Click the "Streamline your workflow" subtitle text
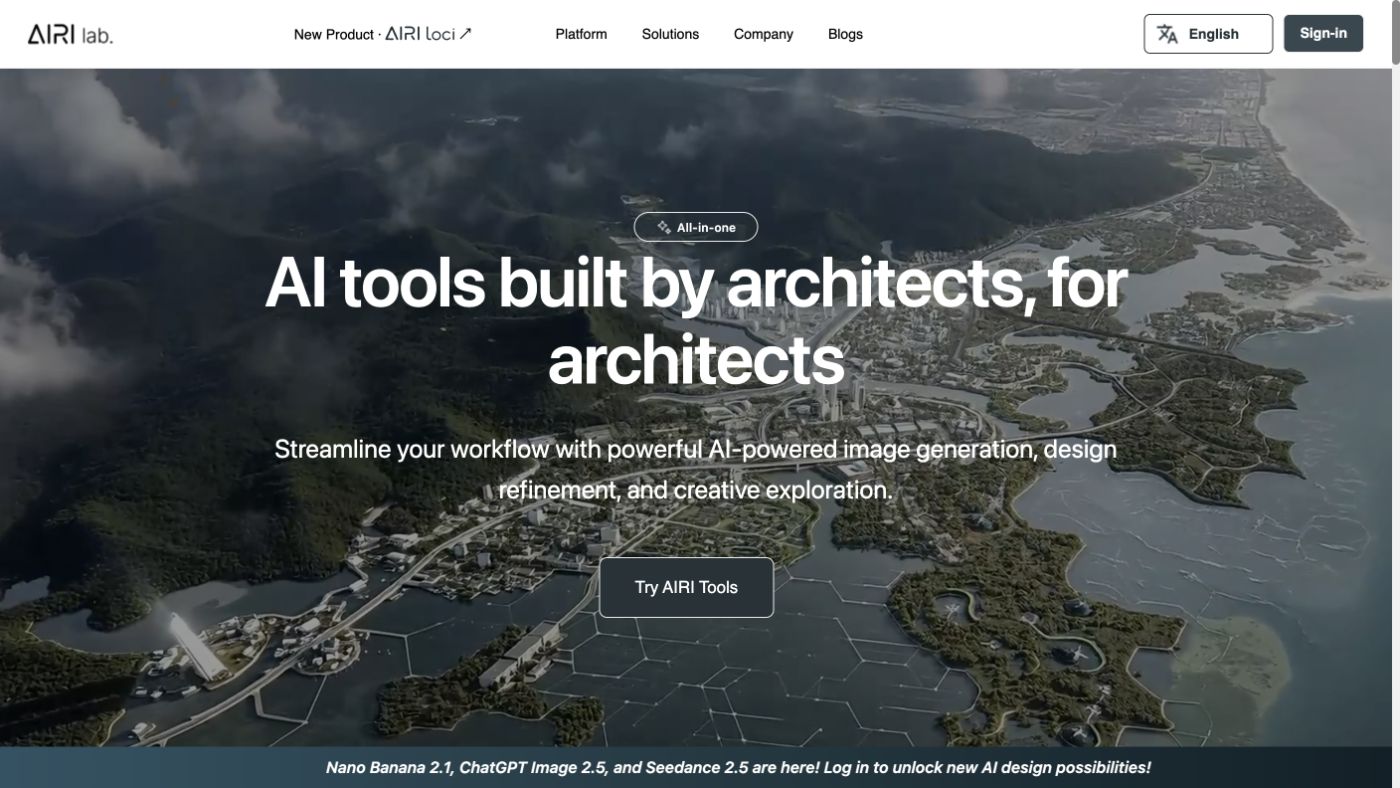This screenshot has width=1400, height=788. click(696, 469)
